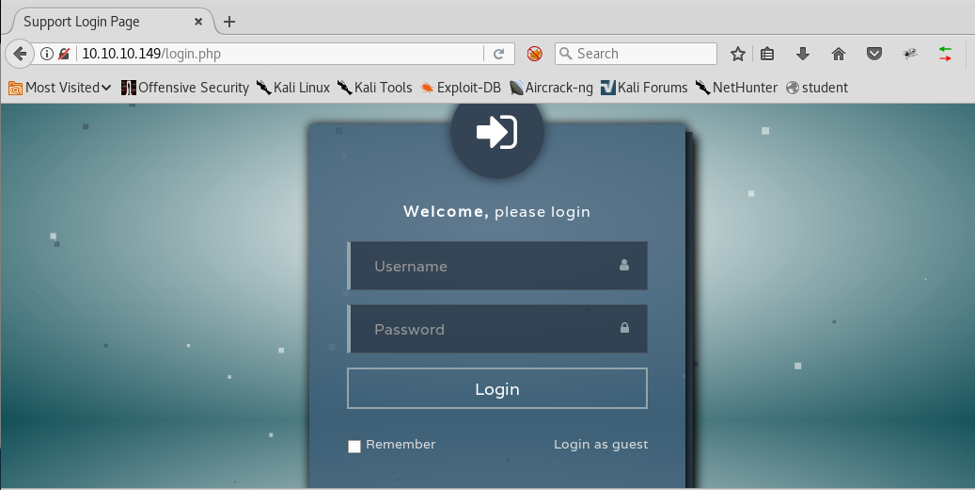The image size is (975, 490).
Task: Click the Login as guest link
Action: (600, 445)
